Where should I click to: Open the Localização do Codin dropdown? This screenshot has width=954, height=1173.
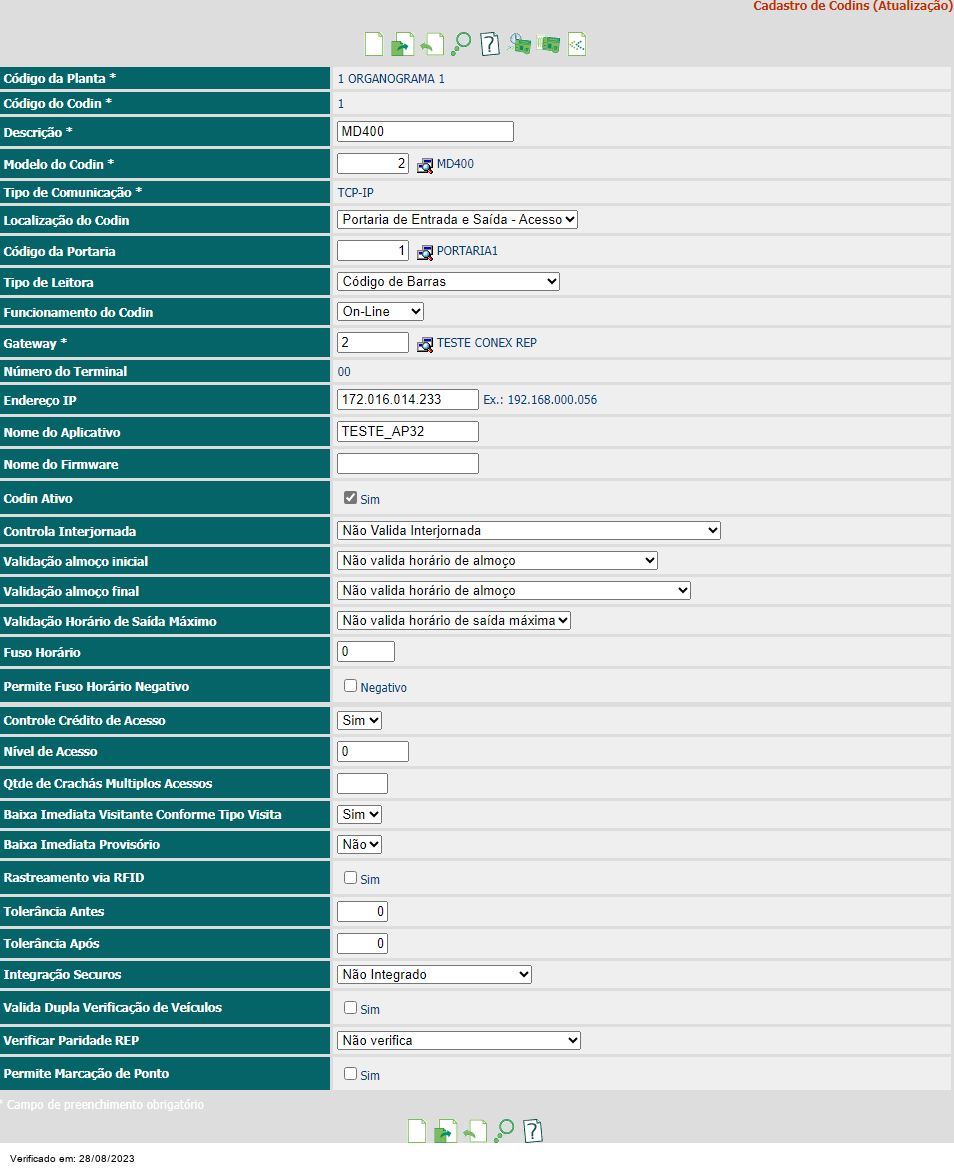coord(457,219)
